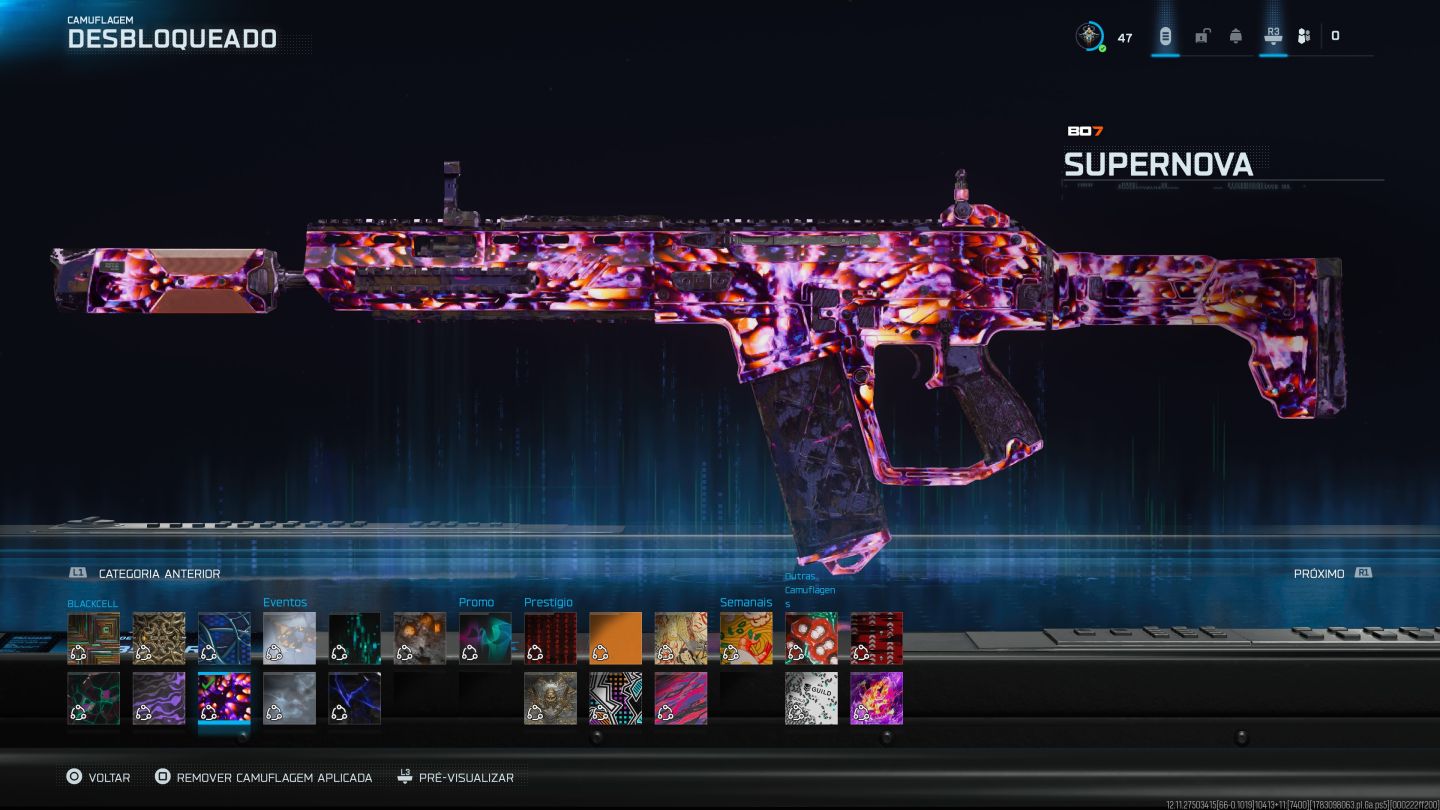
Task: Select the yellow floral Semanais camo
Action: point(746,638)
